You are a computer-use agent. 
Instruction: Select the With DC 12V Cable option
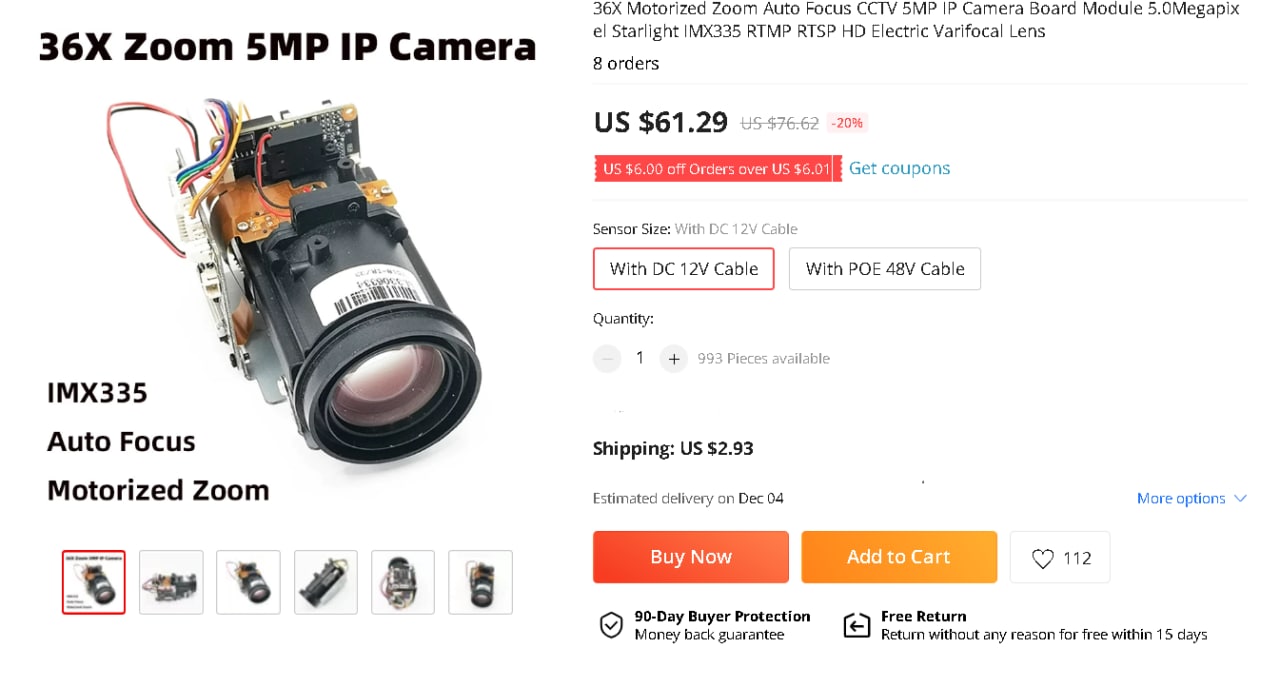click(684, 269)
